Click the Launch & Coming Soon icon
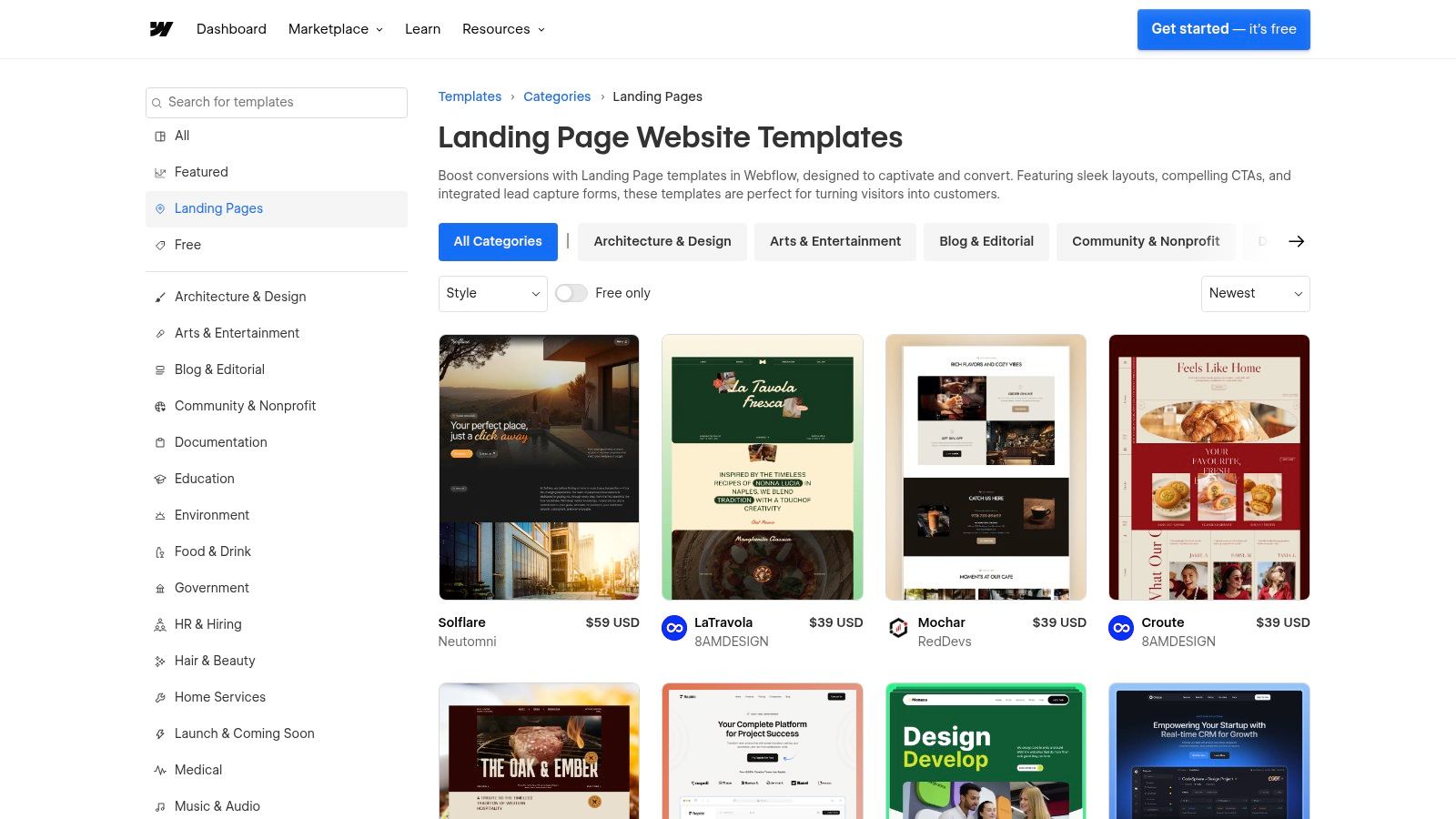This screenshot has height=819, width=1456. [x=160, y=734]
